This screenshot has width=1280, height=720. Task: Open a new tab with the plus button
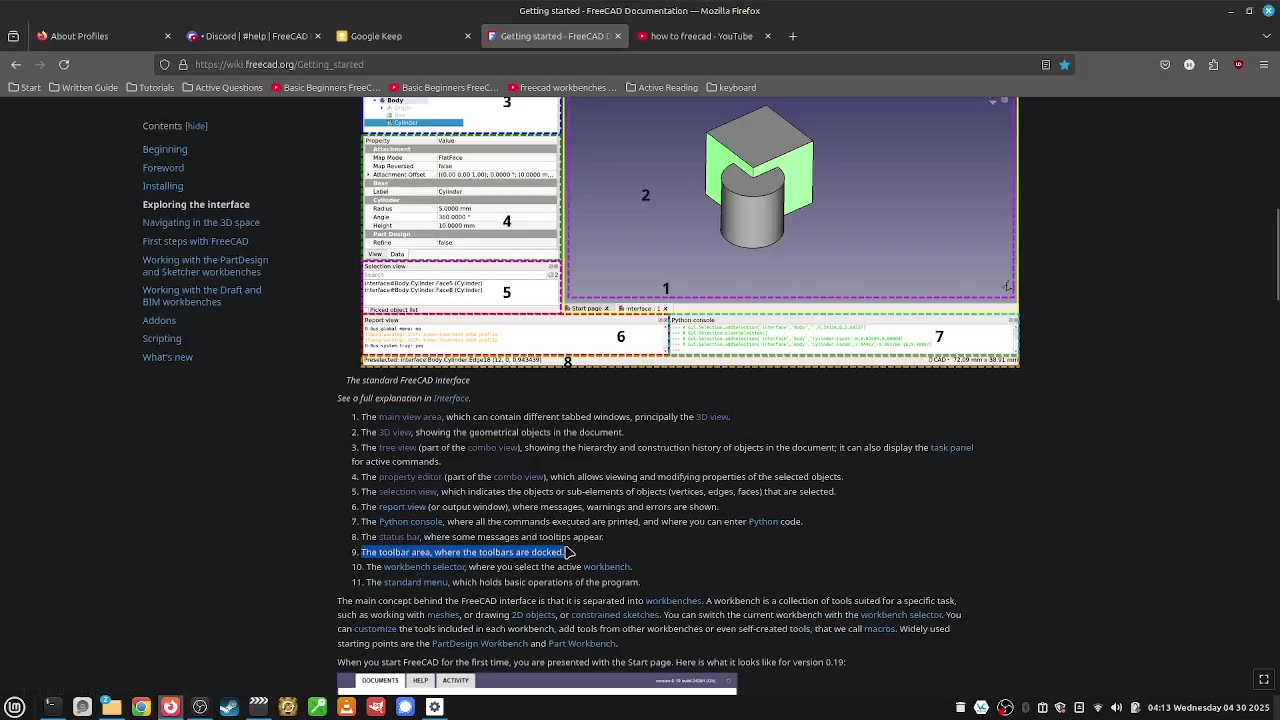[x=793, y=36]
